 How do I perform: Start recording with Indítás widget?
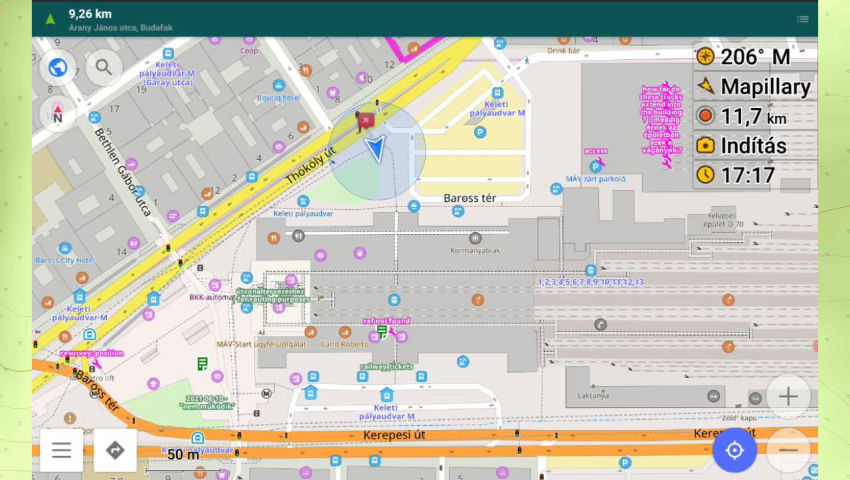[755, 145]
